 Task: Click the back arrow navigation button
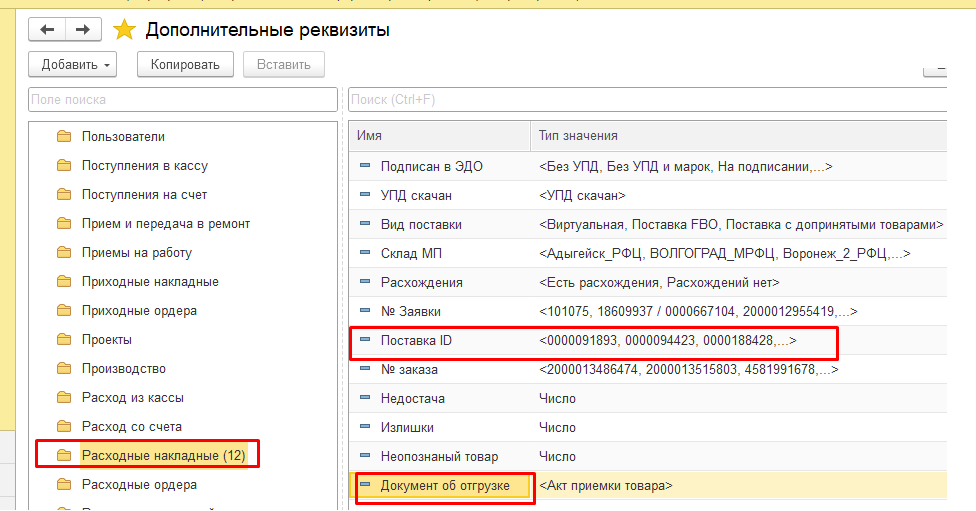coord(47,29)
